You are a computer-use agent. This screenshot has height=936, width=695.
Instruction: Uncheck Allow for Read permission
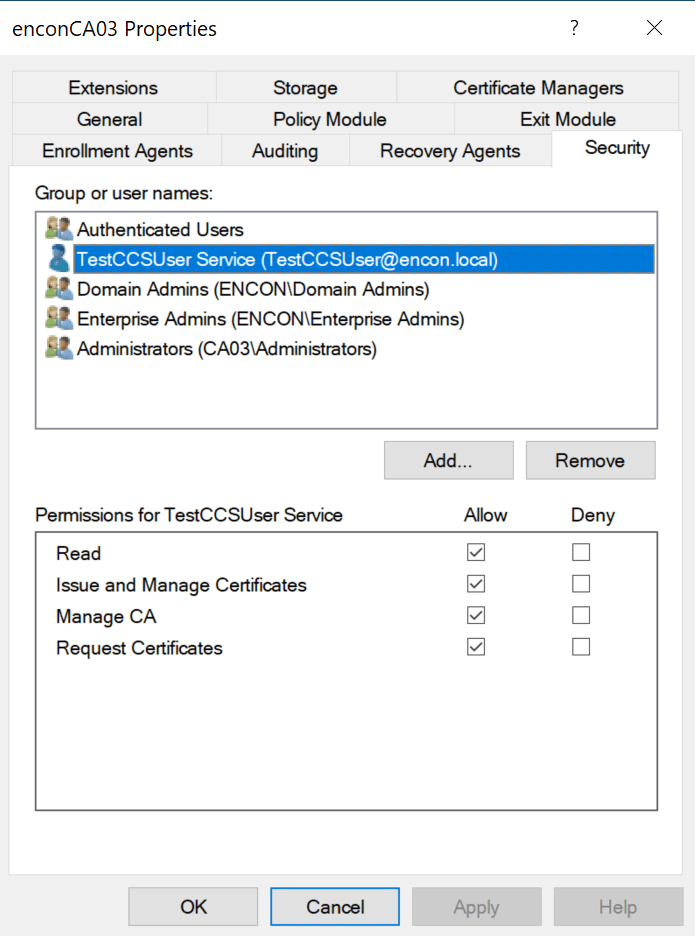click(476, 553)
